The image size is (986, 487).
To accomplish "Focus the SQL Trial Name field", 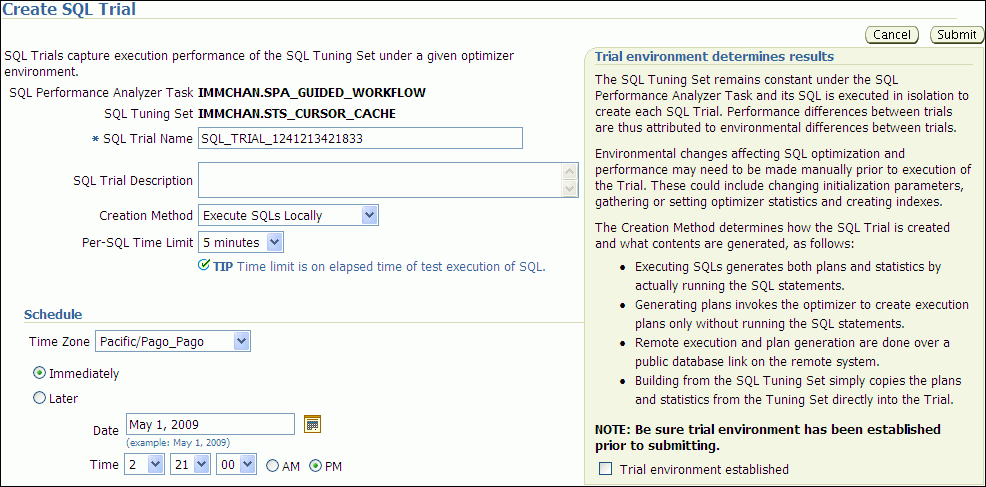I will (x=360, y=138).
